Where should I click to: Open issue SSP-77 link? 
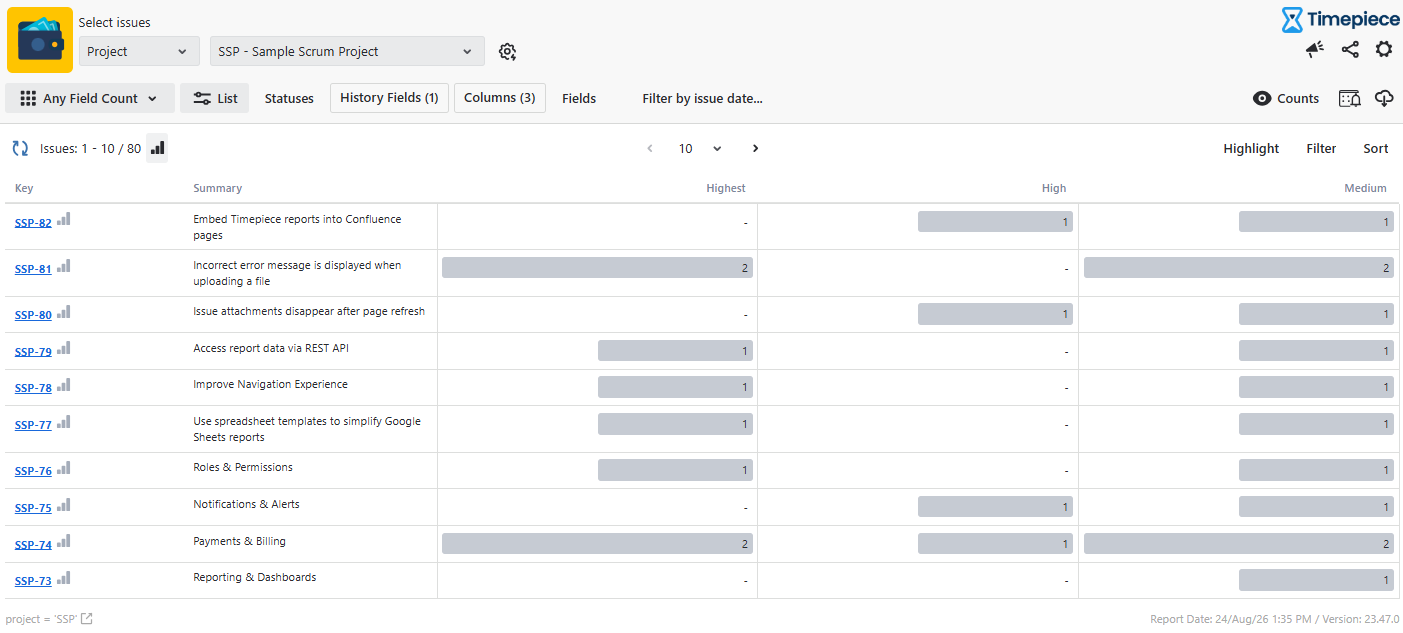(33, 425)
